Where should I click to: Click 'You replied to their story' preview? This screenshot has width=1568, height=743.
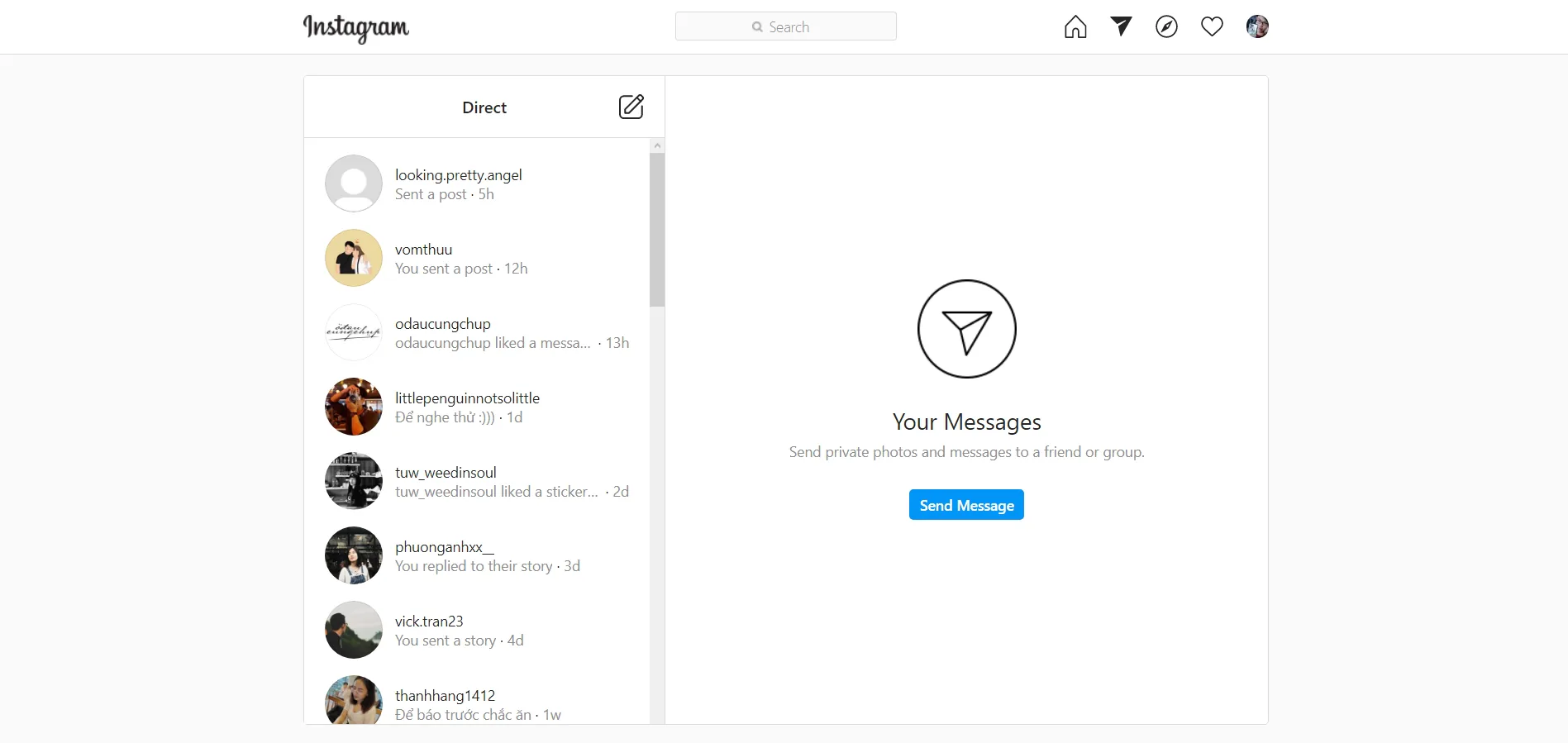point(474,566)
